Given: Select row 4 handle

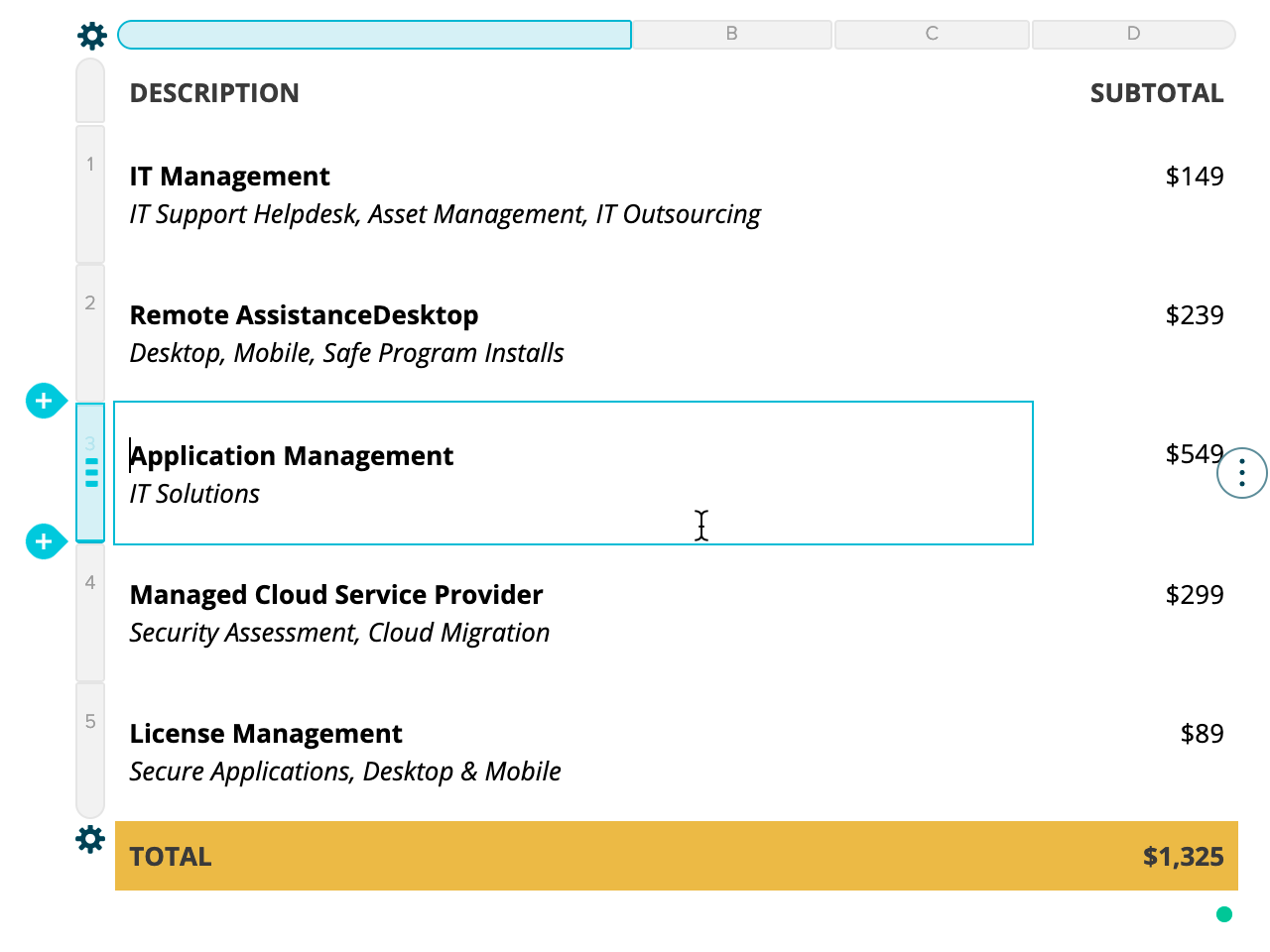Looking at the screenshot, I should (90, 612).
